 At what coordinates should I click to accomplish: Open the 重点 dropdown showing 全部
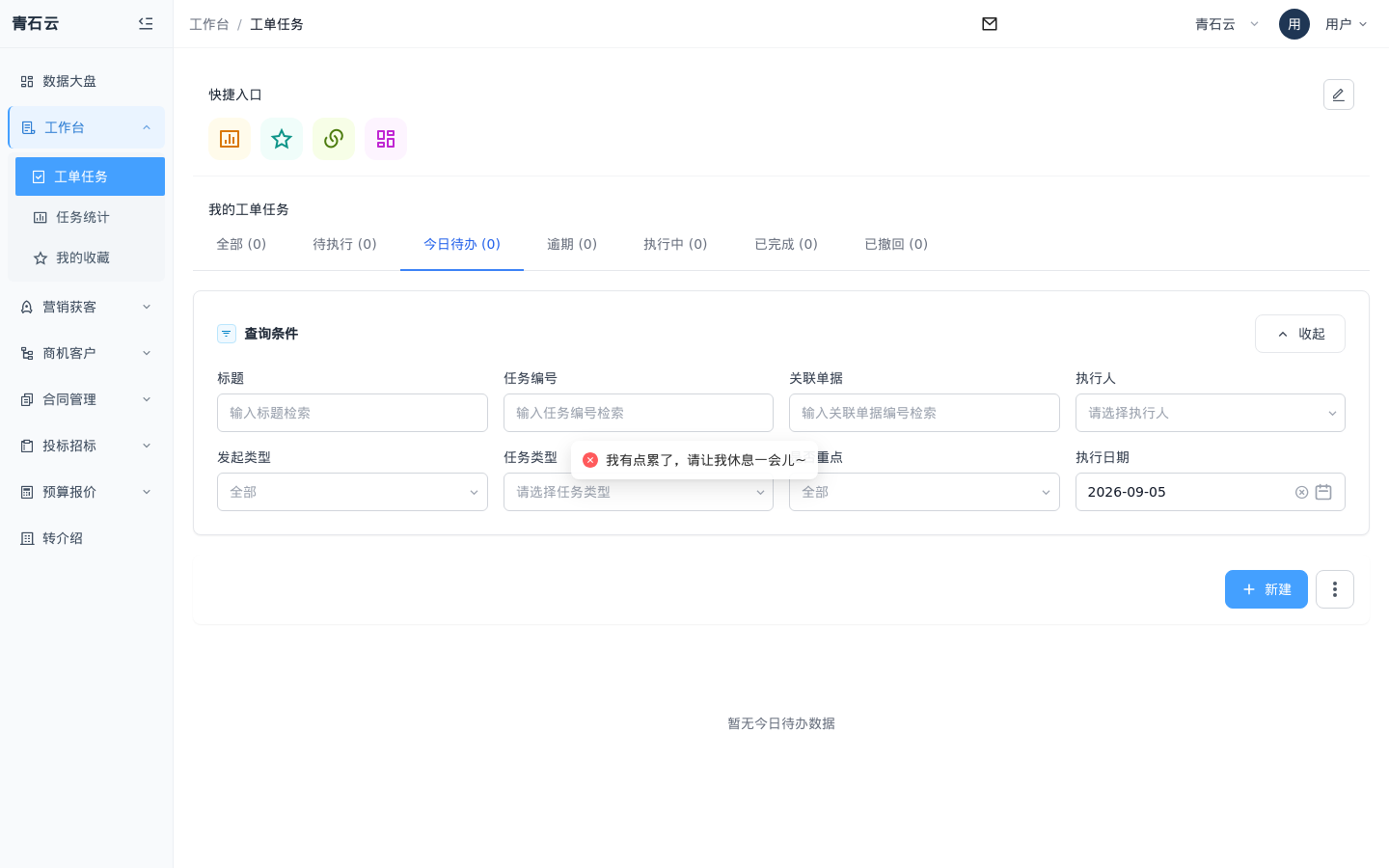(924, 492)
